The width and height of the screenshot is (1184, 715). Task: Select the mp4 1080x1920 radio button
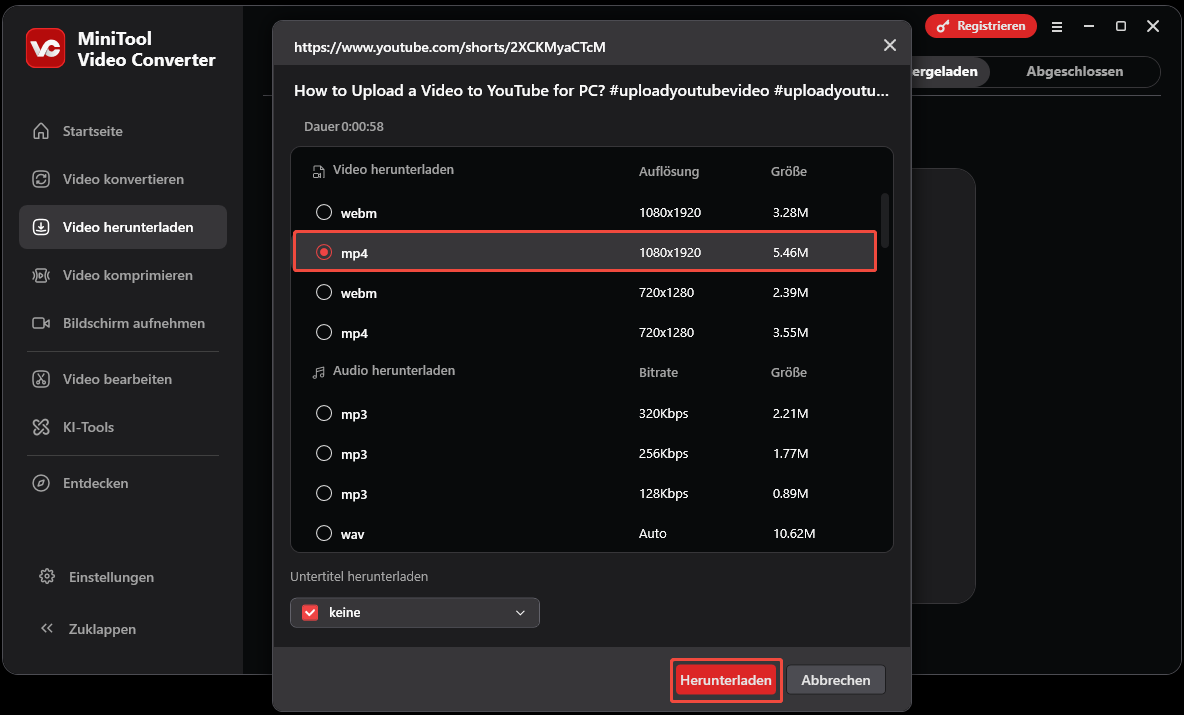click(x=324, y=252)
